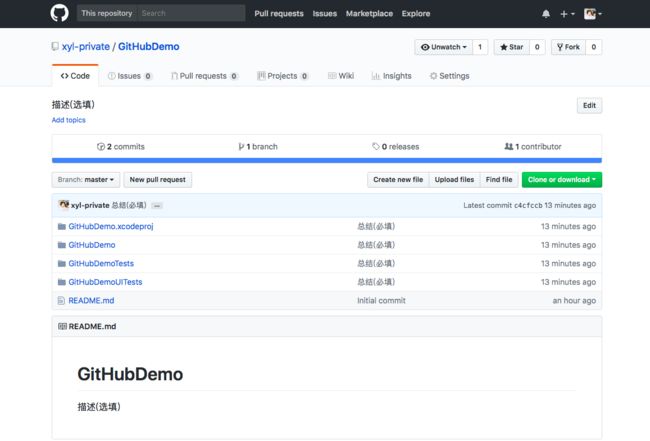Screen dimensions: 650x441
Task: View the stargazers count
Action: 537,47
